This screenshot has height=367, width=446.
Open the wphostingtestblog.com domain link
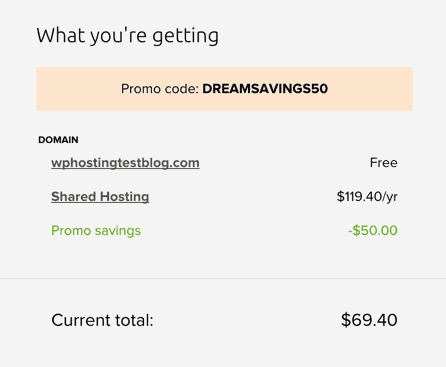tap(125, 163)
